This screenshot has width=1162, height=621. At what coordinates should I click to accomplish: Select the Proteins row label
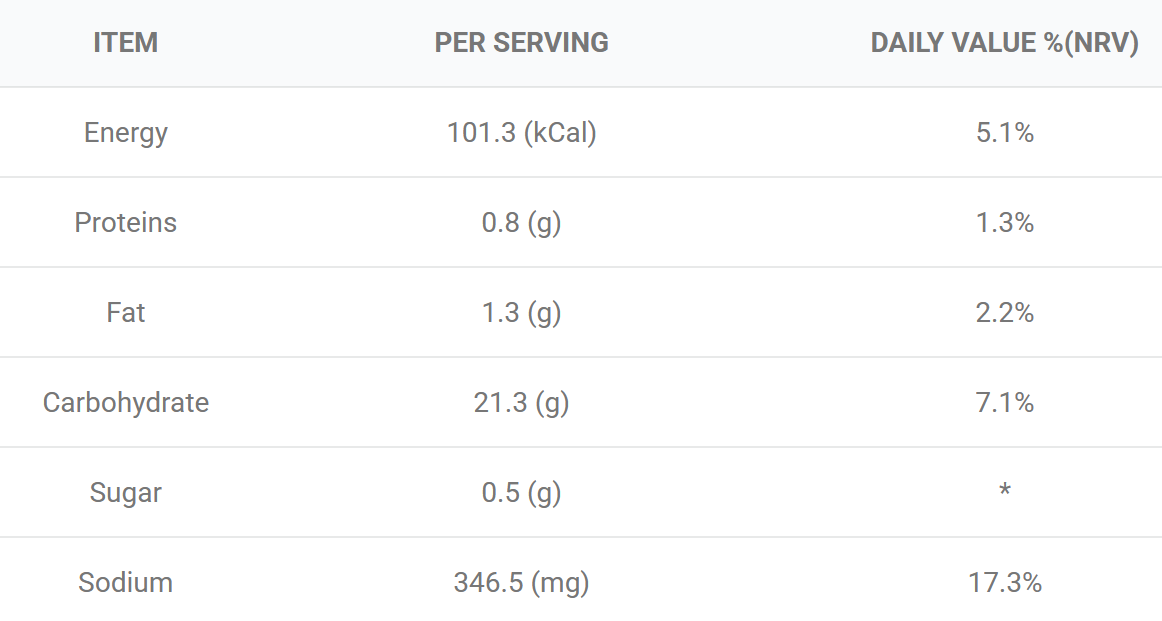point(125,222)
